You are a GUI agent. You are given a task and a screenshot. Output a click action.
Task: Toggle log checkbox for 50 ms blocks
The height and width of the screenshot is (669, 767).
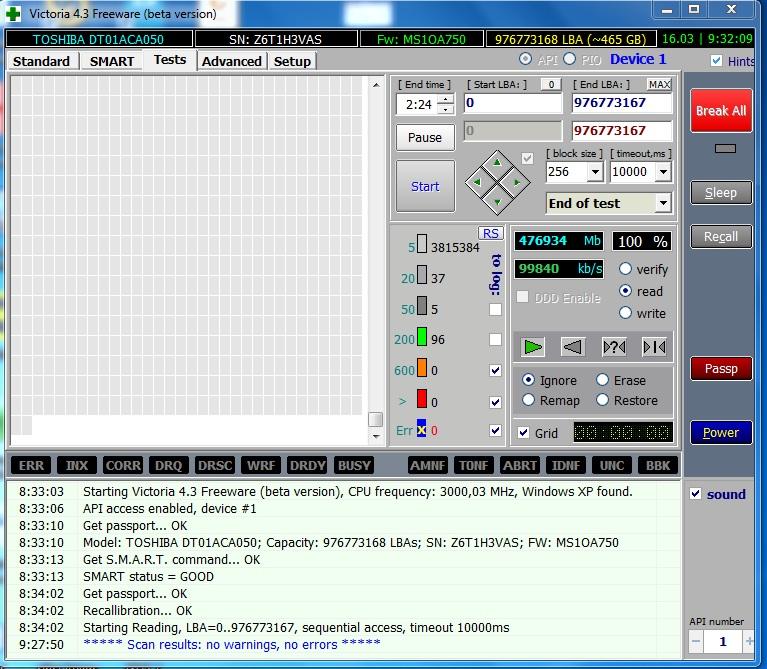[496, 310]
